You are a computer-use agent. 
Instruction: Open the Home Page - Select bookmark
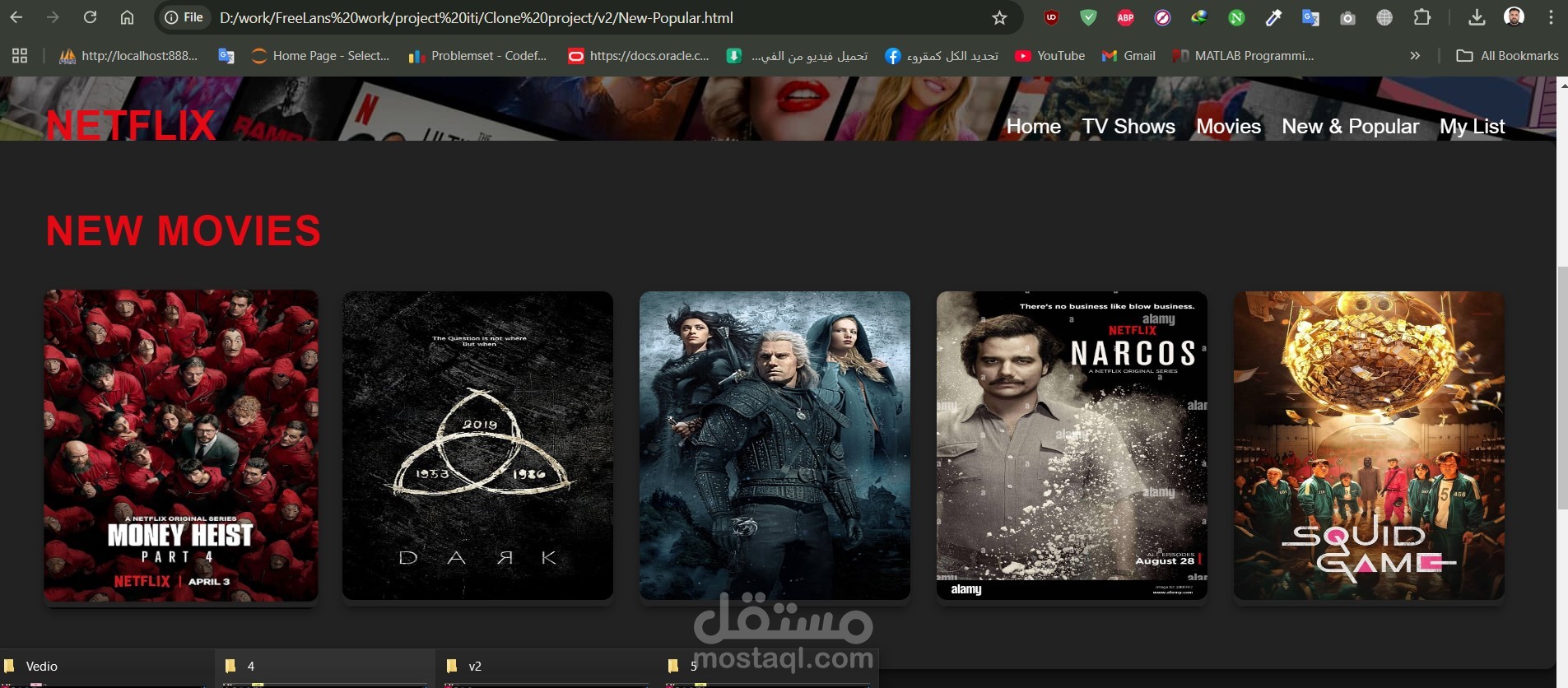point(320,56)
